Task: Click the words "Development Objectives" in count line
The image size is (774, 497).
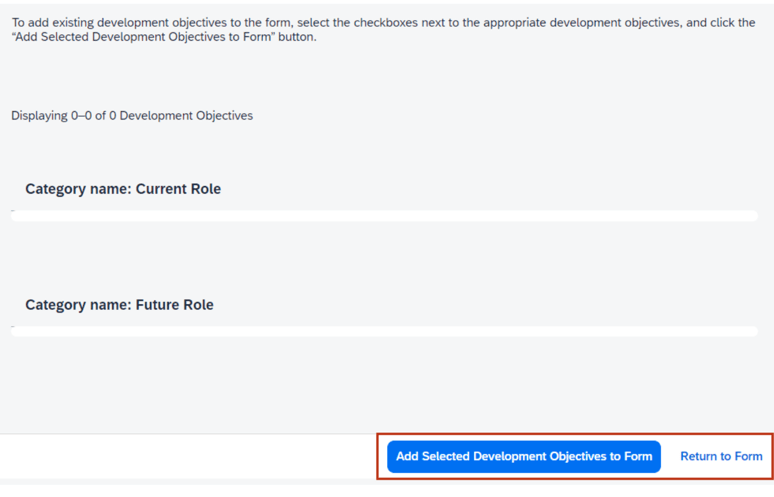Action: point(186,116)
